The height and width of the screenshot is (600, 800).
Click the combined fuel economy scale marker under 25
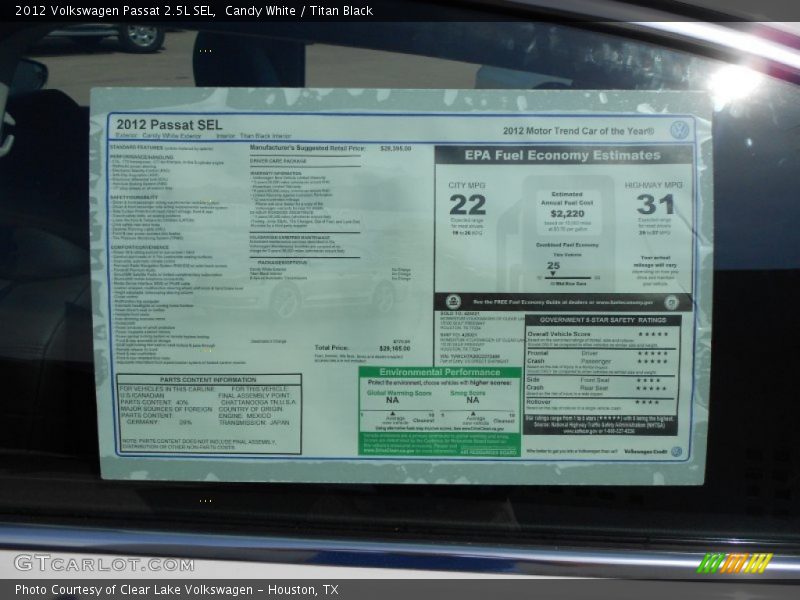click(x=553, y=273)
